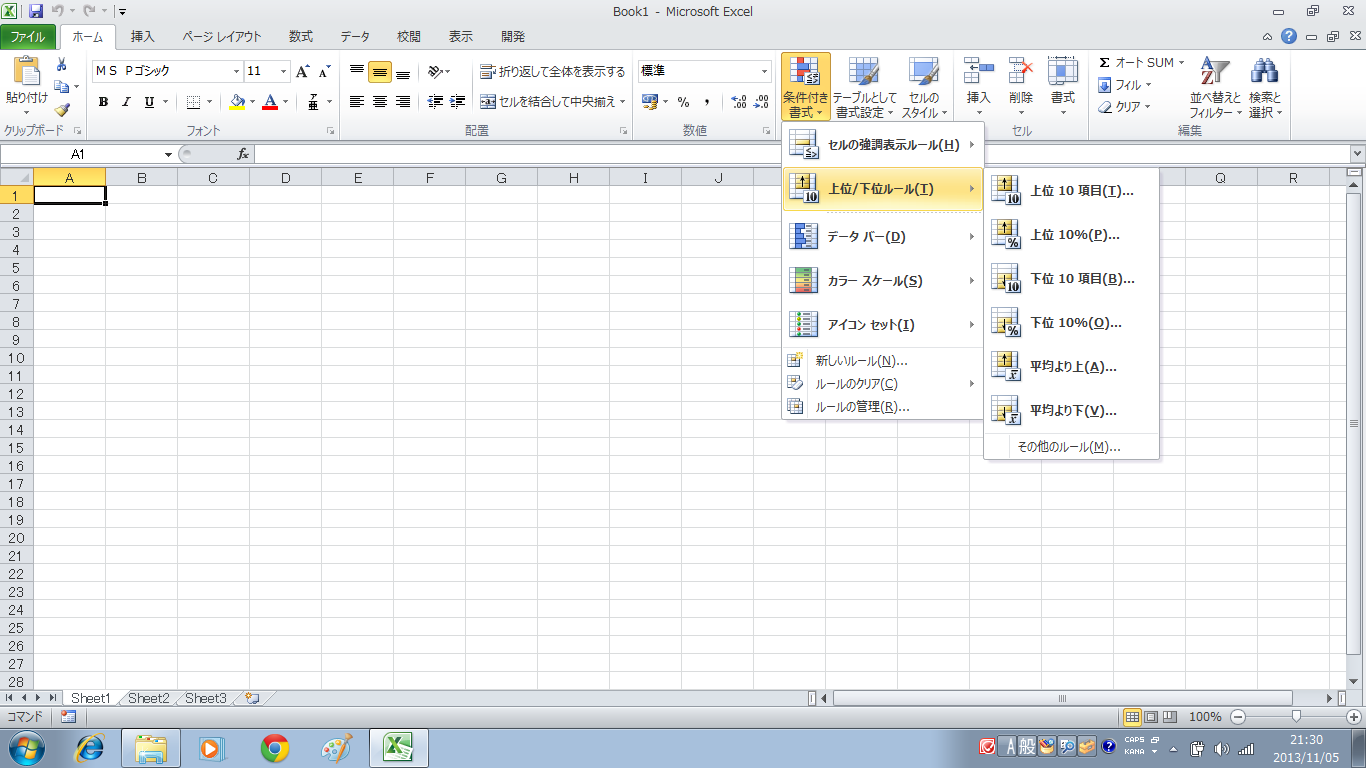Select the Data Bars menu icon
This screenshot has width=1366, height=768.
[803, 237]
